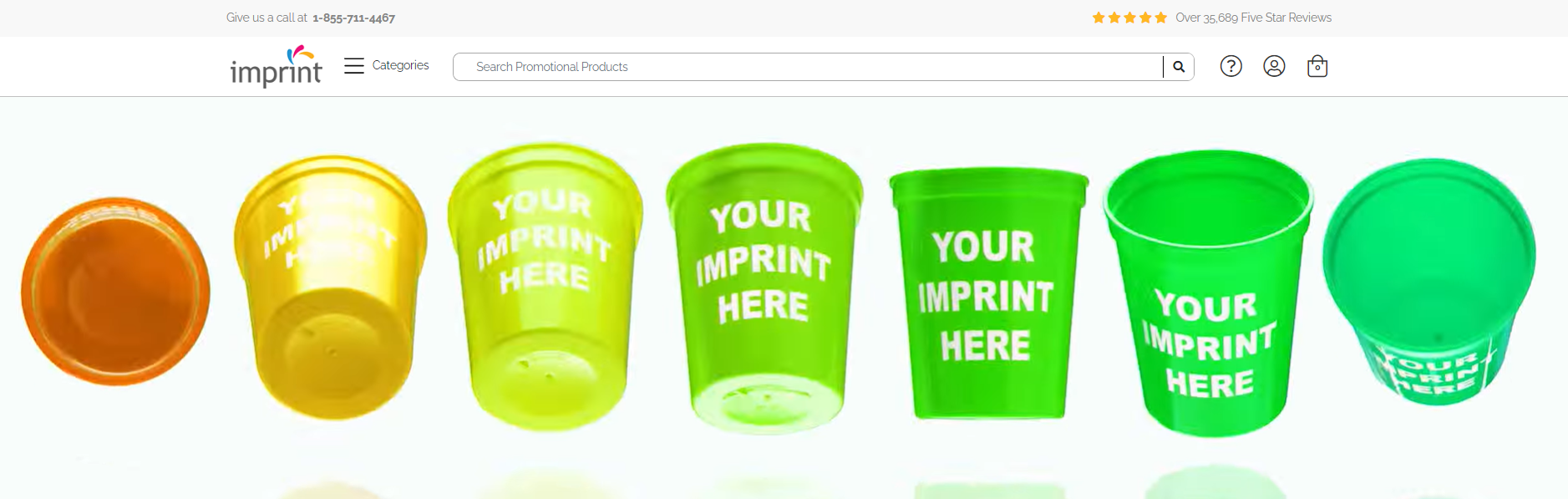The width and height of the screenshot is (1568, 499).
Task: Open the user account icon
Action: [1274, 66]
